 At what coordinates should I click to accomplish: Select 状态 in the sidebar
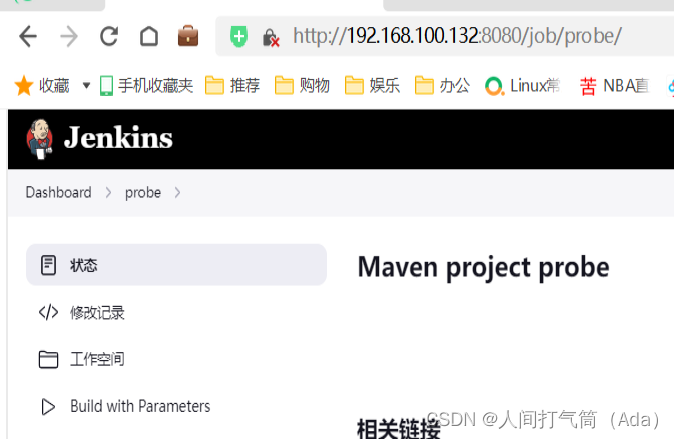176,265
